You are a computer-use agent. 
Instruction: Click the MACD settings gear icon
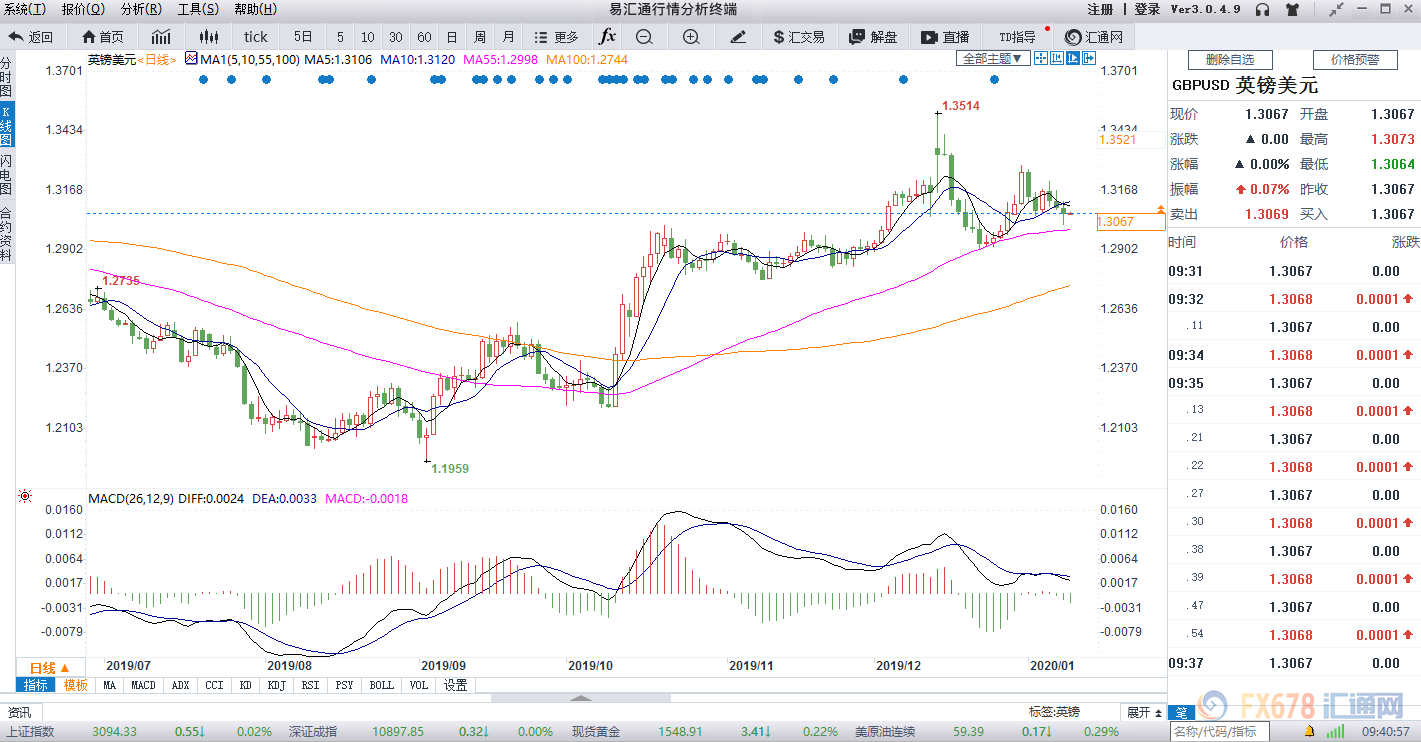click(x=25, y=497)
